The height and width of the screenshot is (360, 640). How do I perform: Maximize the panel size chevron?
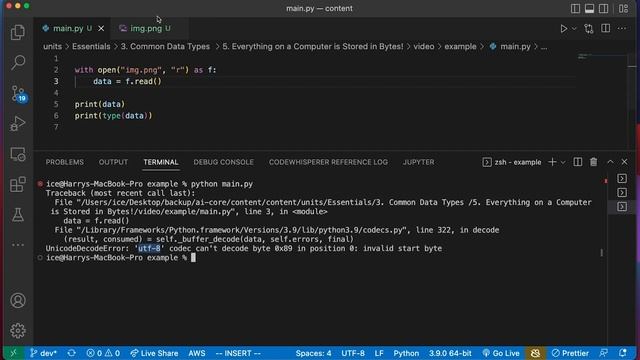pyautogui.click(x=610, y=162)
